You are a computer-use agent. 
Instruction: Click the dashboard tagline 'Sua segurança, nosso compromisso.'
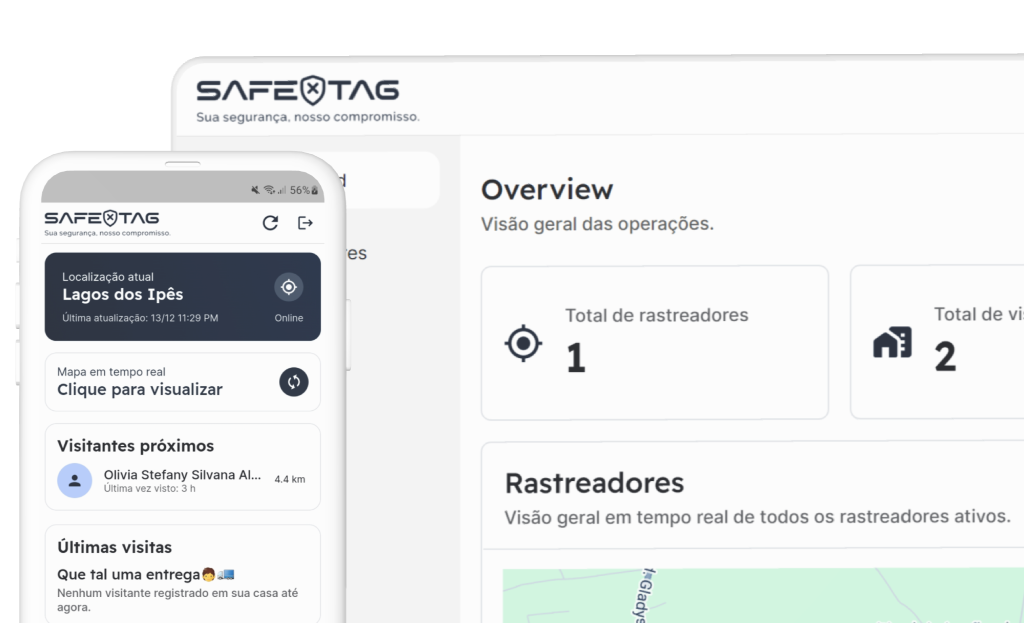point(308,117)
